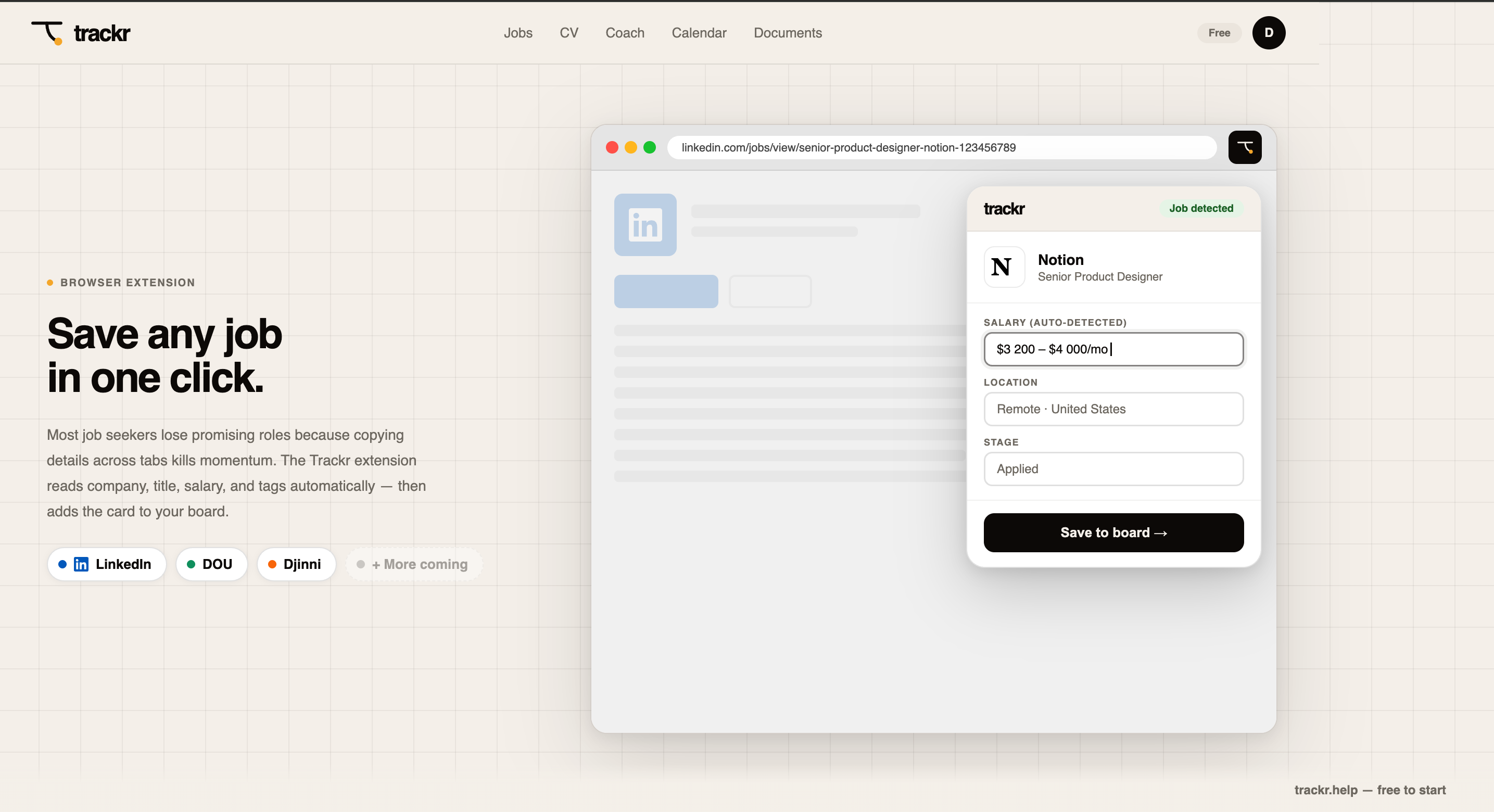Image resolution: width=1494 pixels, height=812 pixels.
Task: Click into the salary input field
Action: pyautogui.click(x=1113, y=349)
